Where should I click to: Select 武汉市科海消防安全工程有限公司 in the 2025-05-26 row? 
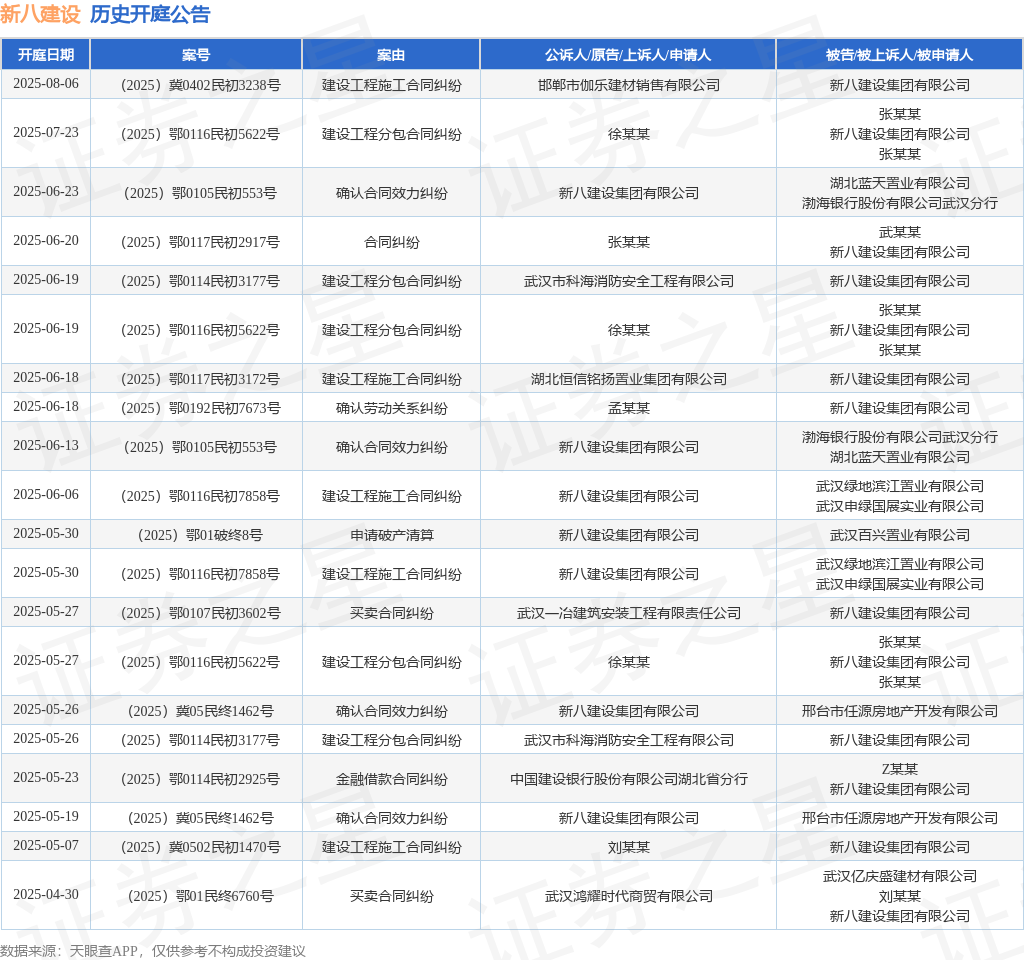(x=629, y=740)
